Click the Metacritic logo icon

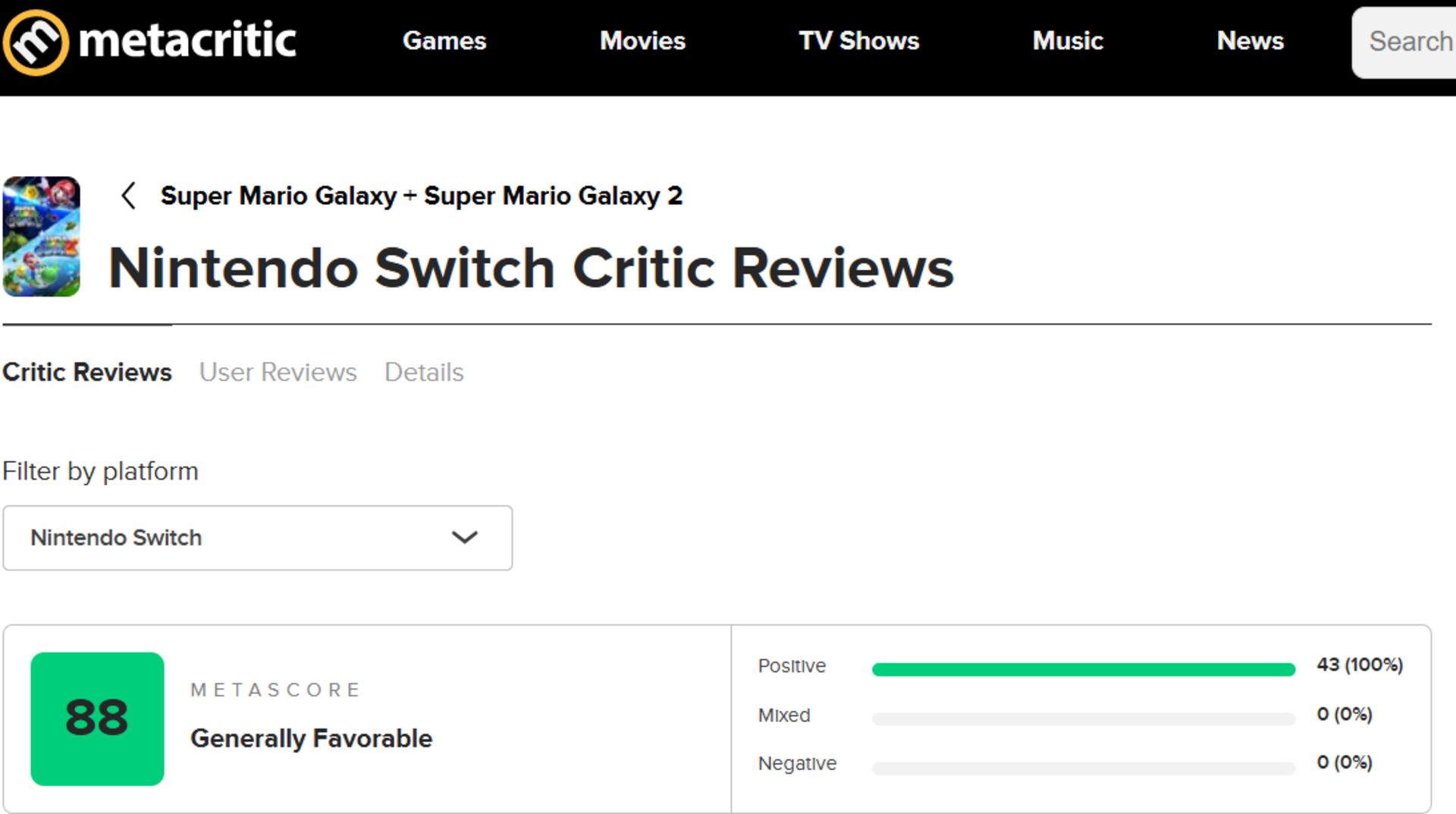(36, 42)
